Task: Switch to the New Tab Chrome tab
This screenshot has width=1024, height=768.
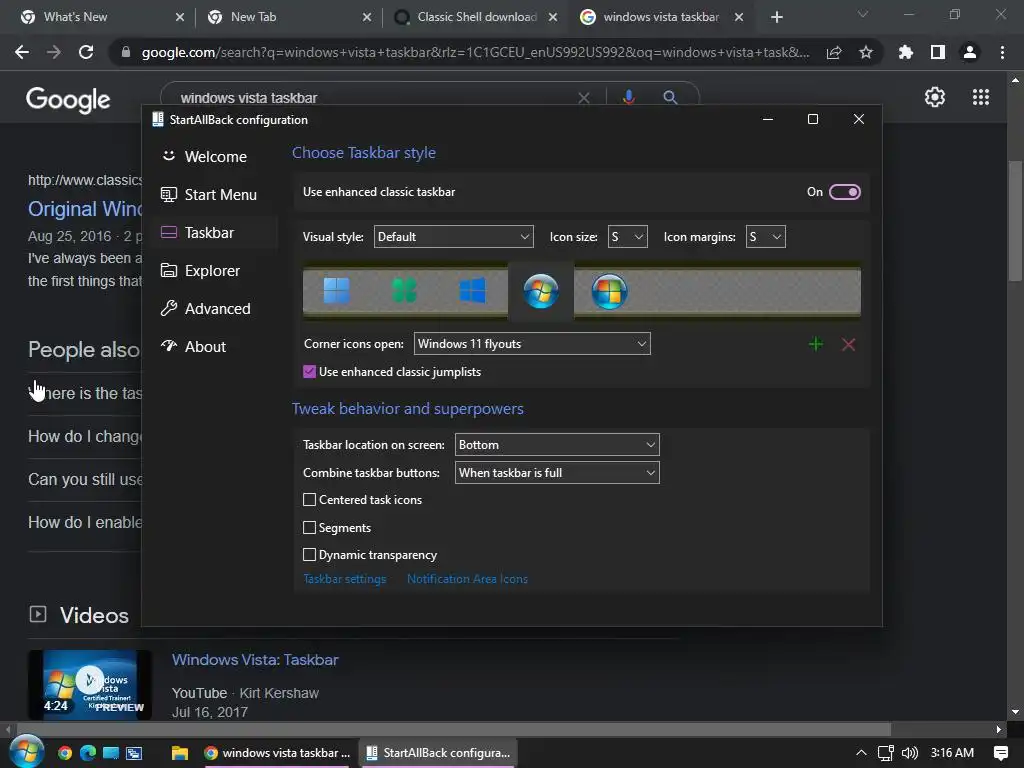Action: coord(287,17)
